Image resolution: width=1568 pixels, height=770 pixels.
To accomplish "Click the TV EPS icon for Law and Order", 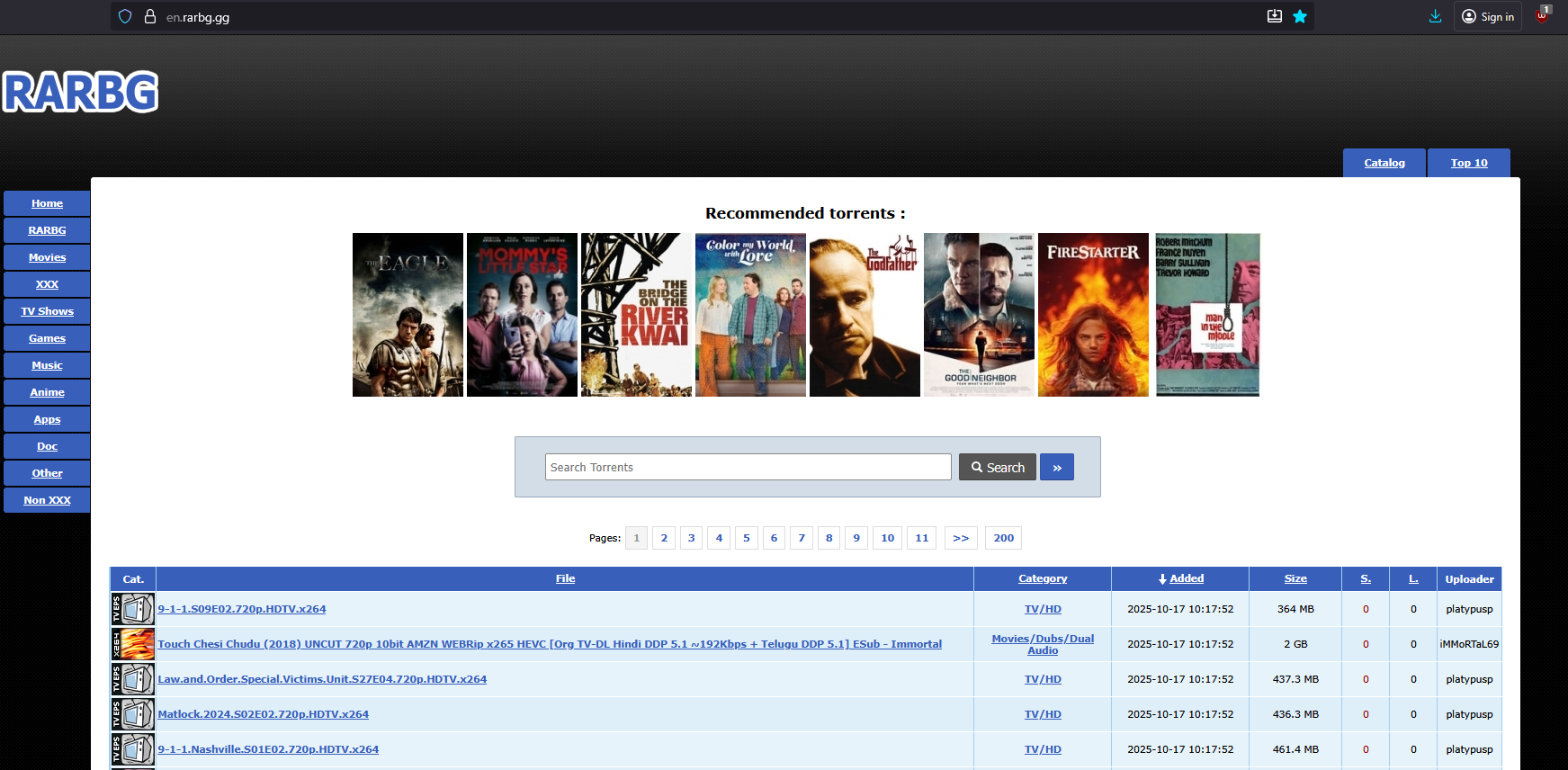I will tap(133, 679).
